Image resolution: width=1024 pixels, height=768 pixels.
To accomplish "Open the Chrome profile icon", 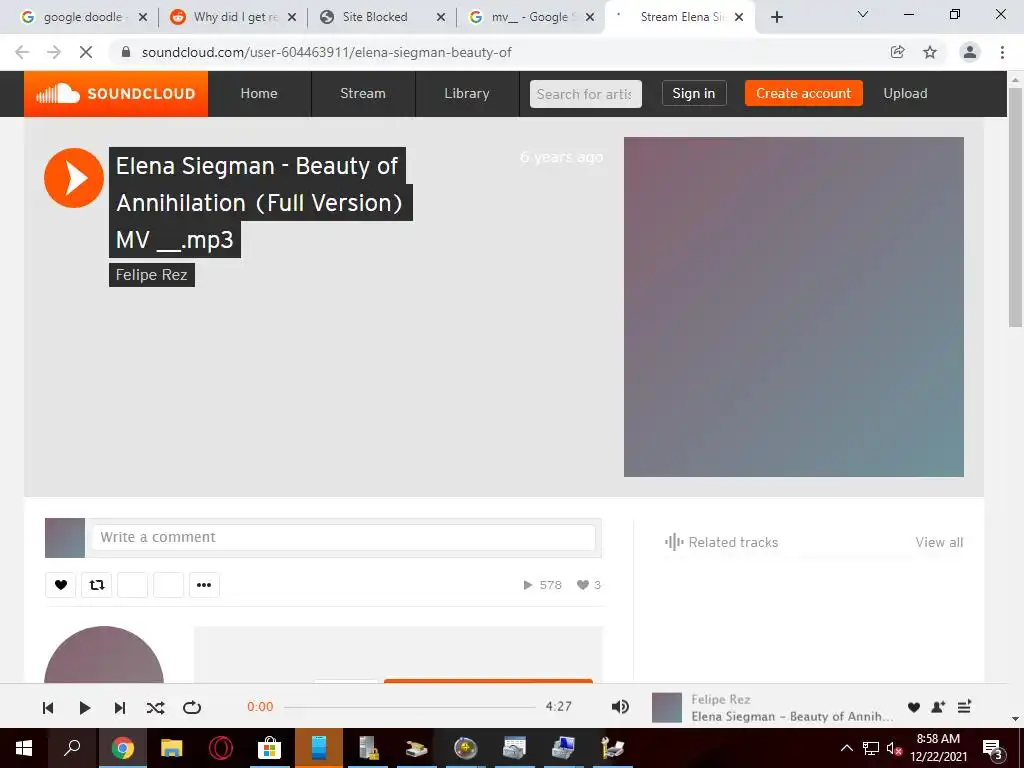I will (x=970, y=52).
